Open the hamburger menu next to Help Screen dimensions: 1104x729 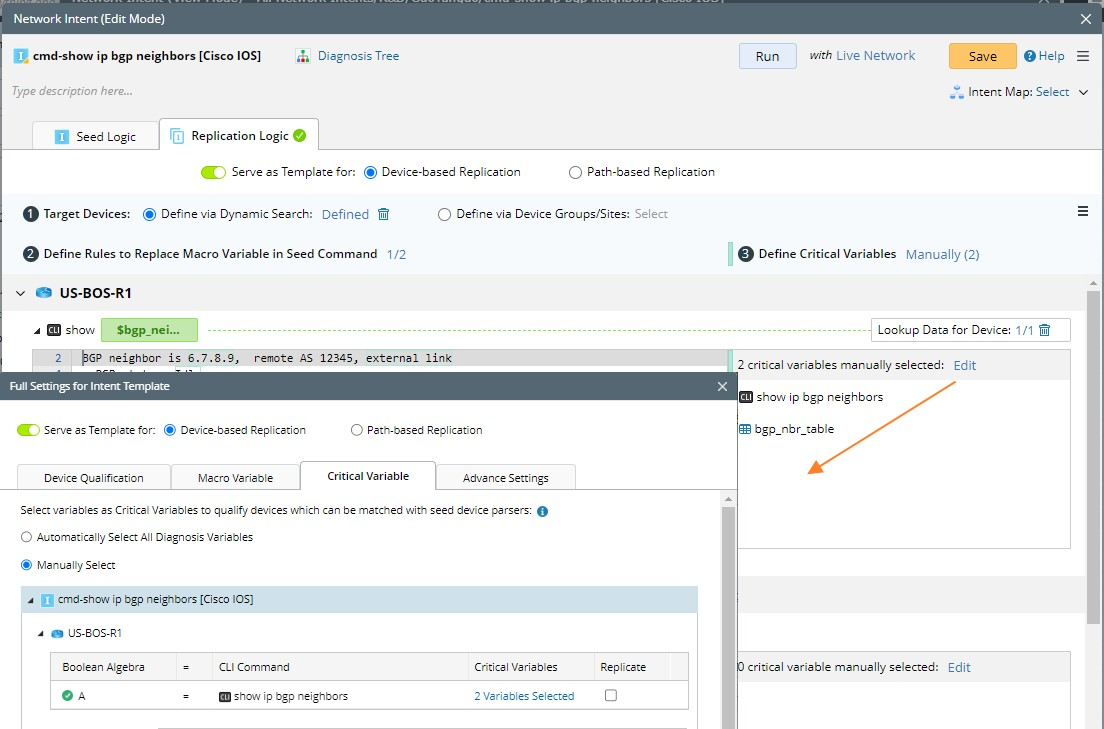coord(1083,56)
